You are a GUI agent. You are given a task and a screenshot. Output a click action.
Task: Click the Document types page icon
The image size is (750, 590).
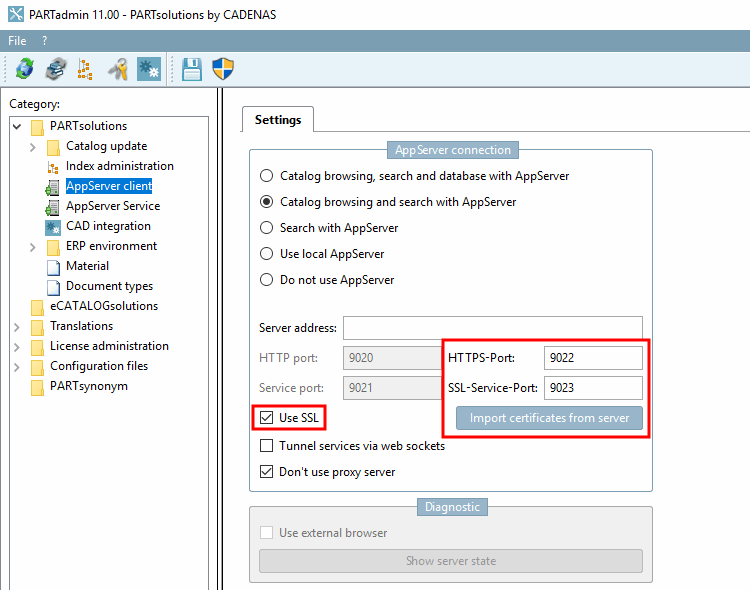point(53,287)
